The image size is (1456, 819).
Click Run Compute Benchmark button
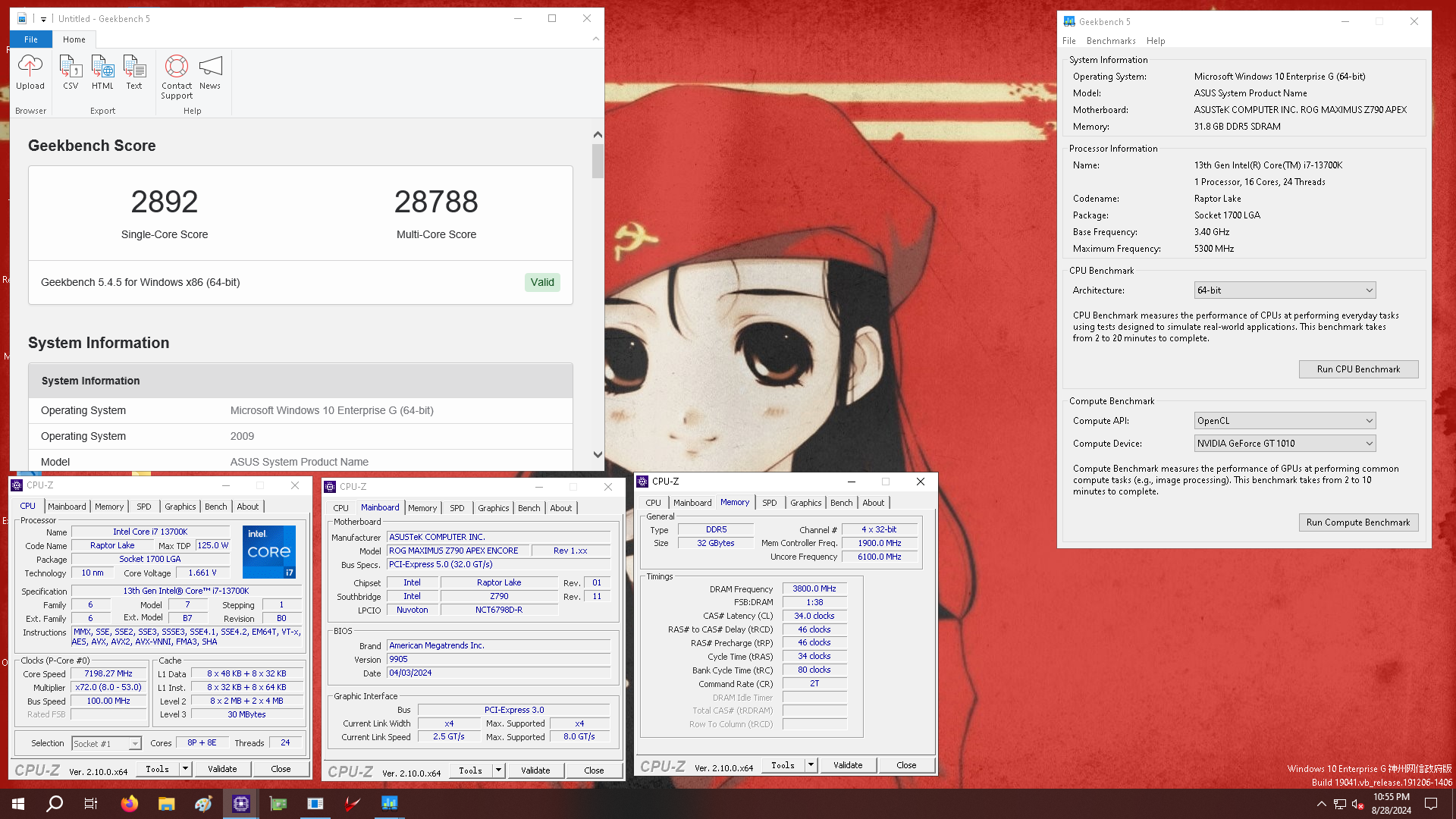click(1358, 522)
